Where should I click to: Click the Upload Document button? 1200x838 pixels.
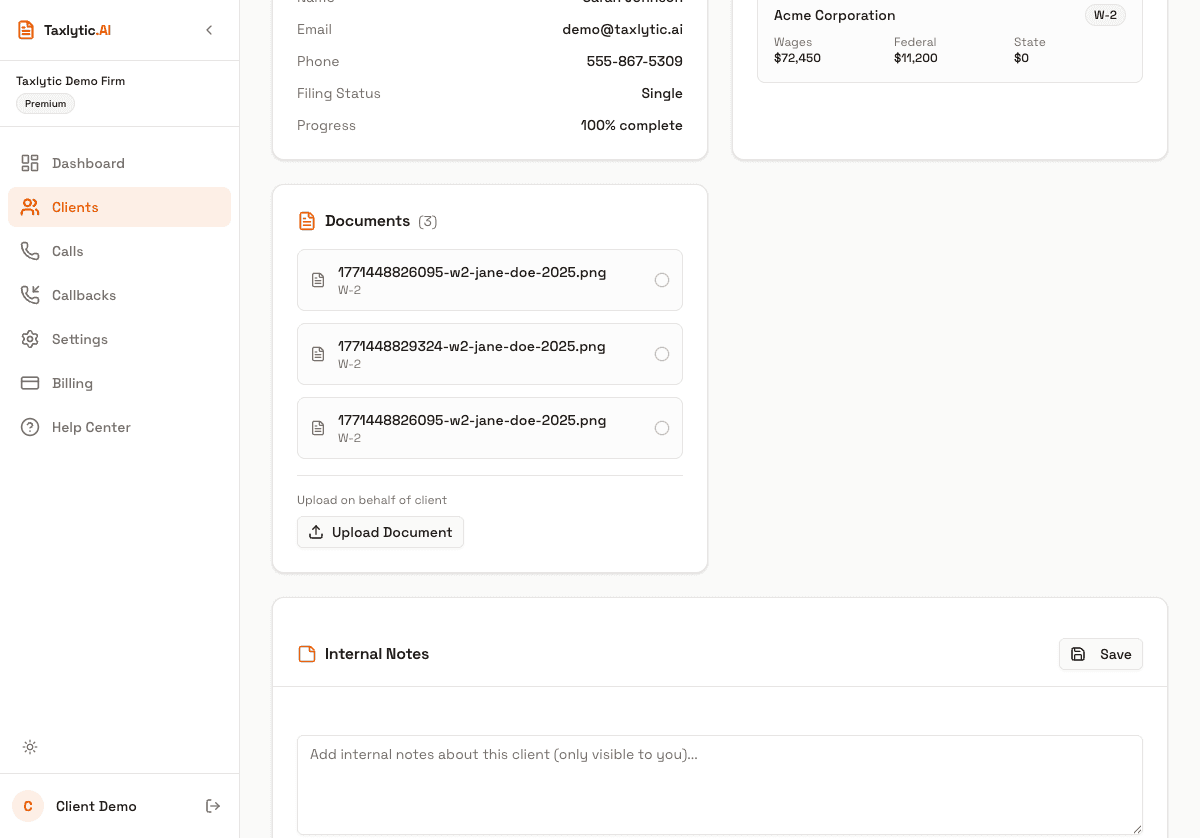[380, 531]
